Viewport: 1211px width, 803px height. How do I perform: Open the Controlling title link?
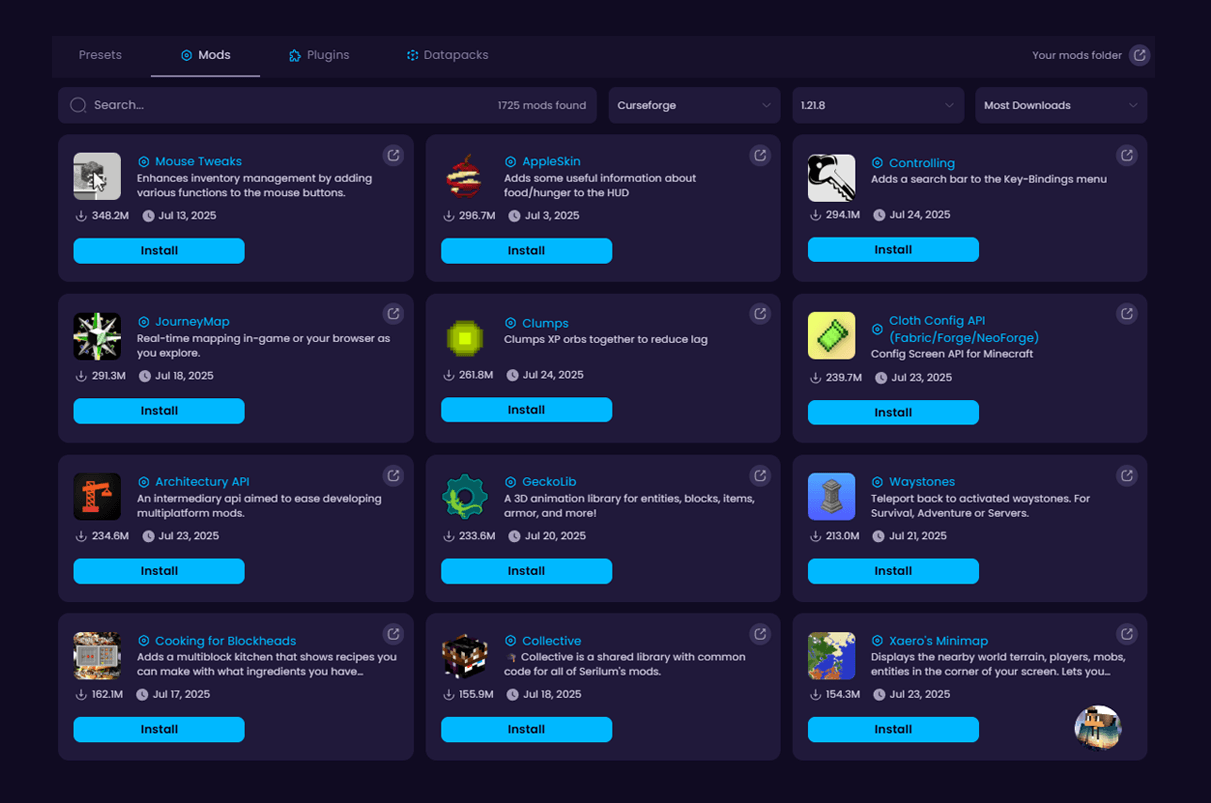pyautogui.click(x=922, y=163)
